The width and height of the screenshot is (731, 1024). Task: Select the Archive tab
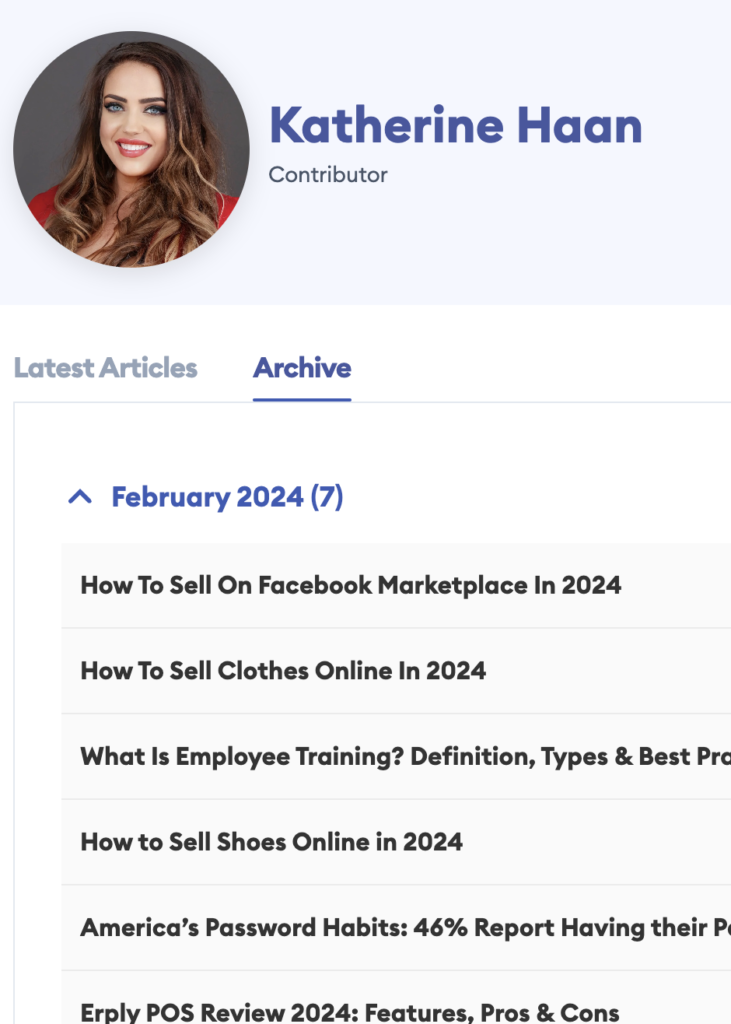(x=302, y=368)
